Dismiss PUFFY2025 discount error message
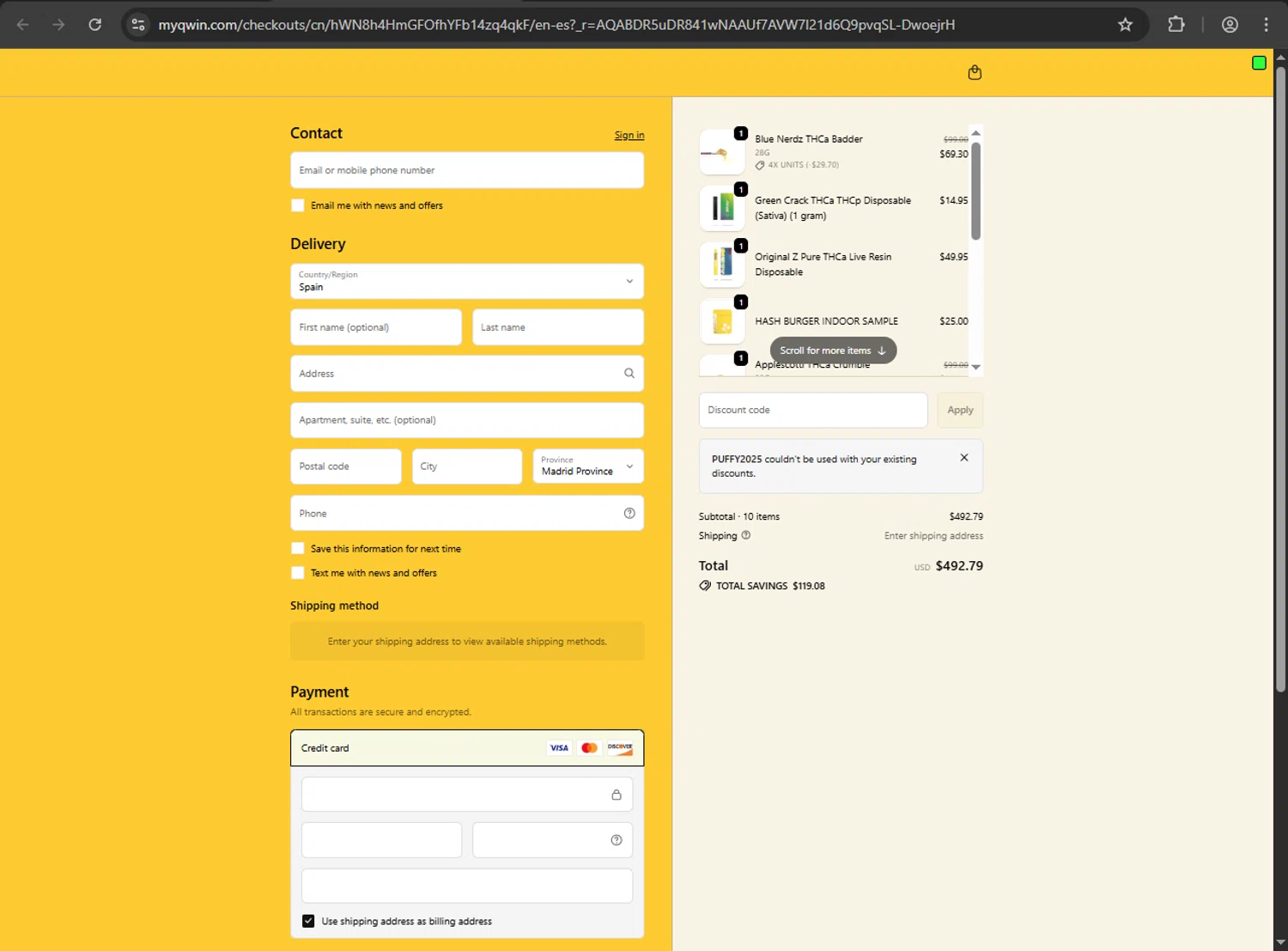1288x951 pixels. pos(964,458)
